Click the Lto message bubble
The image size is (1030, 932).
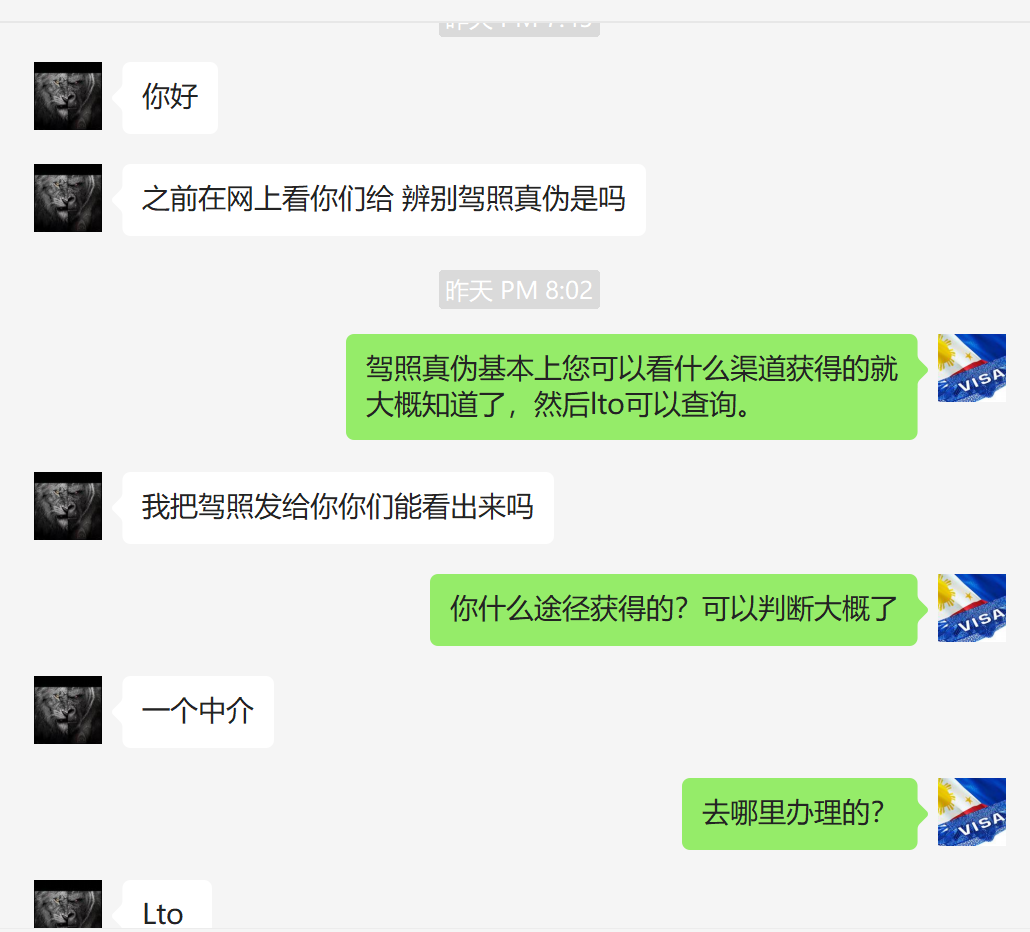coord(167,905)
